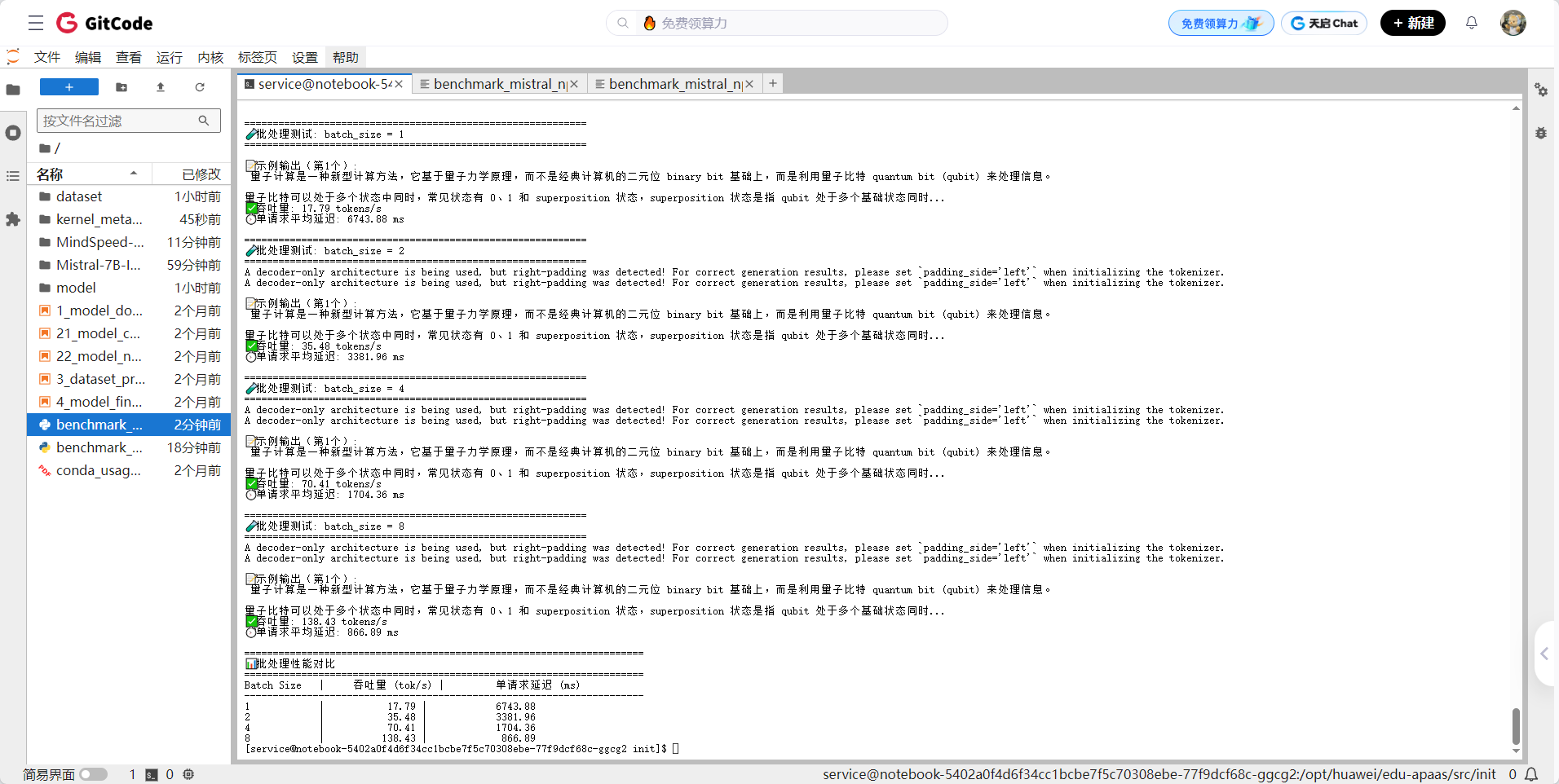Open the Edit menu

88,57
